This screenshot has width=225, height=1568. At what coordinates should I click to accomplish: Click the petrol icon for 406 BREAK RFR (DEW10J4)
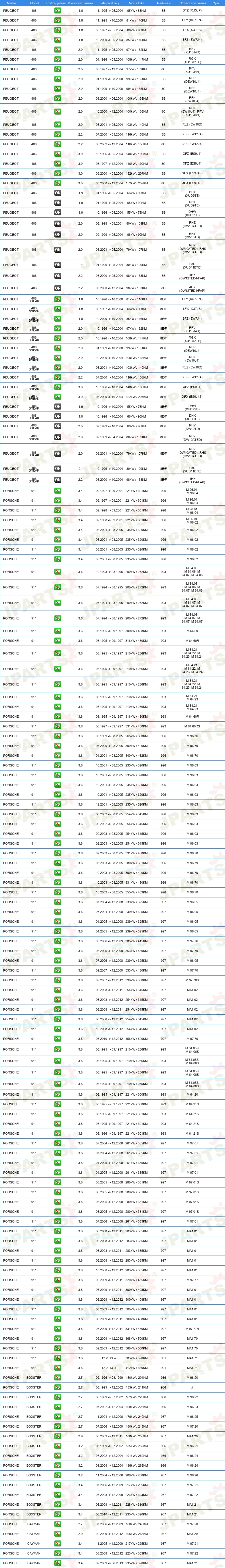tap(58, 348)
